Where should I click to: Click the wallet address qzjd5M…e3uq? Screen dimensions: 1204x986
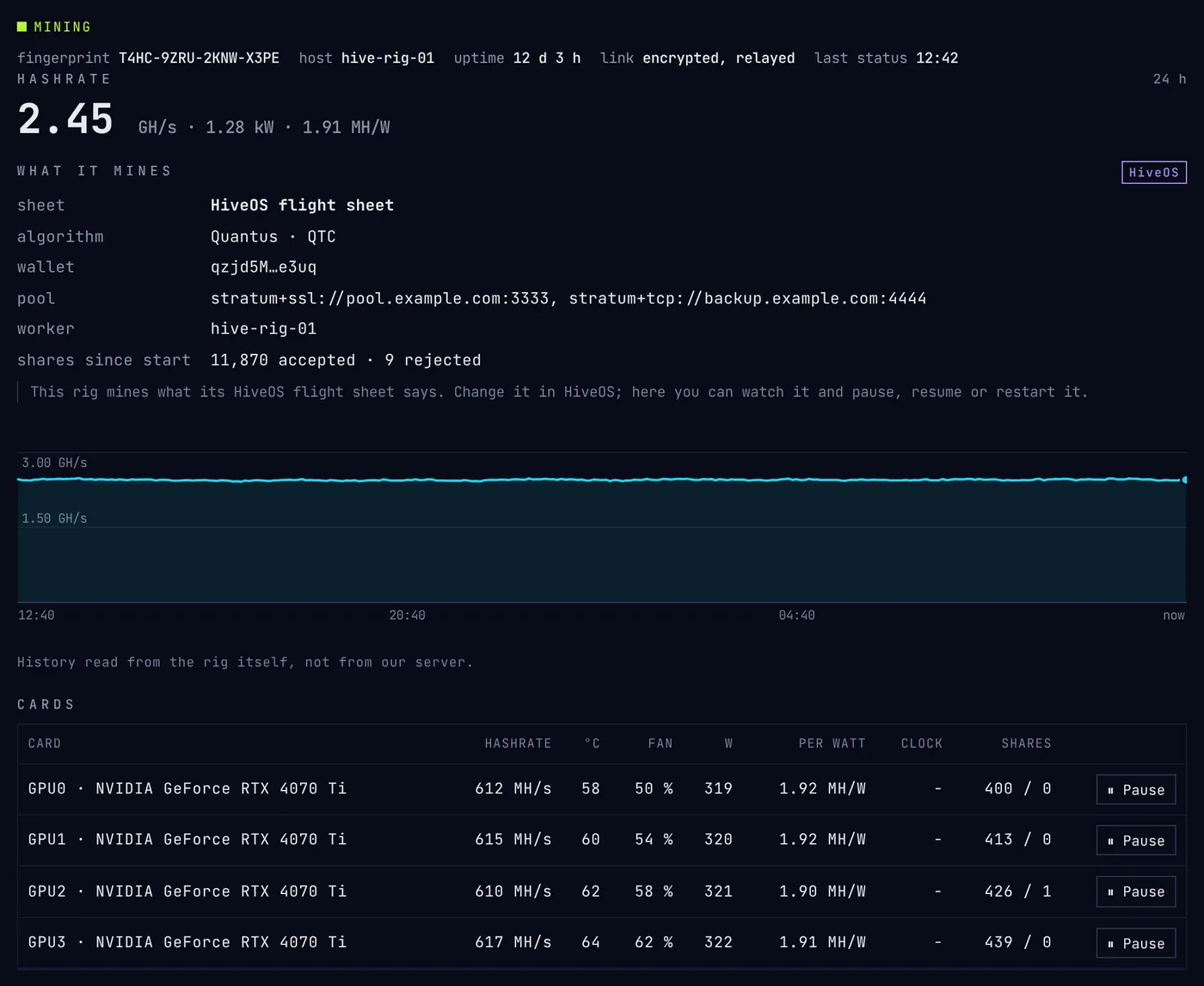(x=263, y=267)
